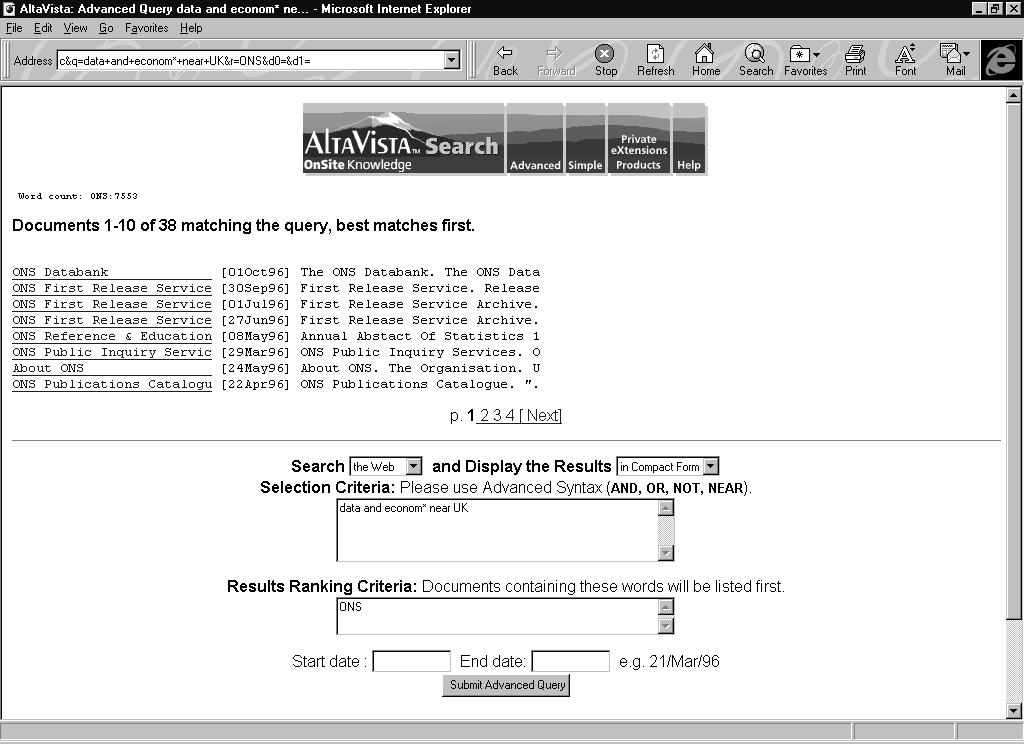
Task: Click the title bar page icon
Action: pyautogui.click(x=9, y=8)
